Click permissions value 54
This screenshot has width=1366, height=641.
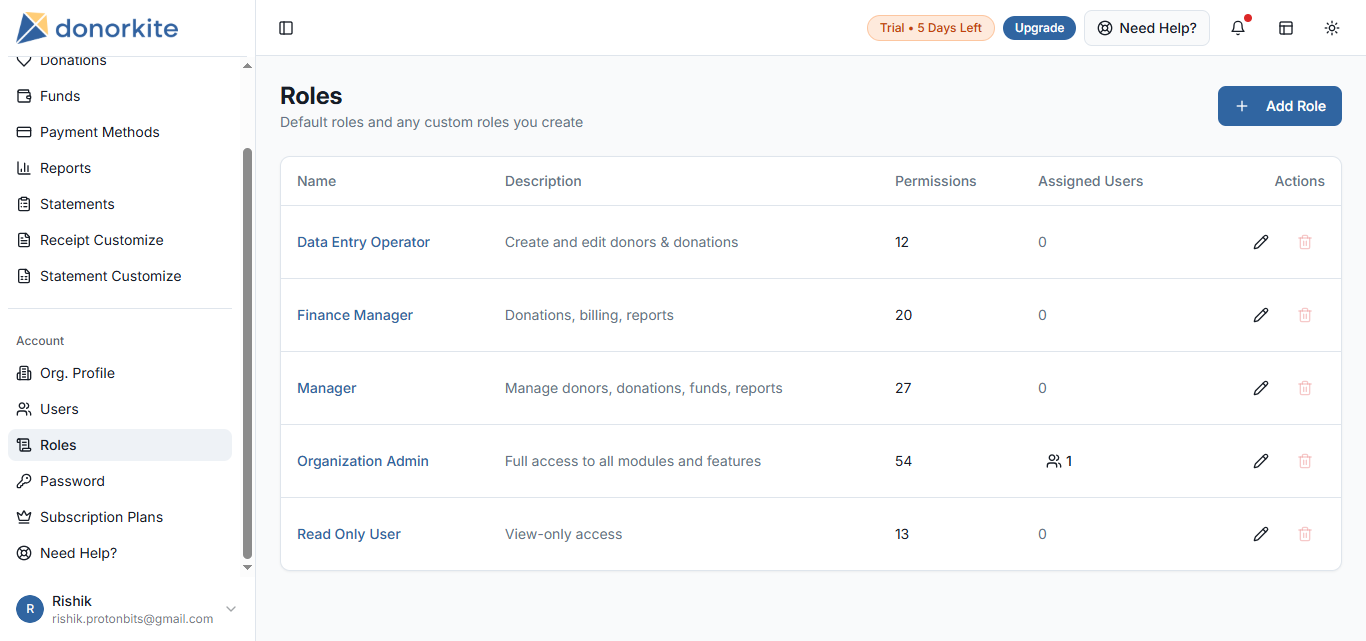click(x=903, y=461)
